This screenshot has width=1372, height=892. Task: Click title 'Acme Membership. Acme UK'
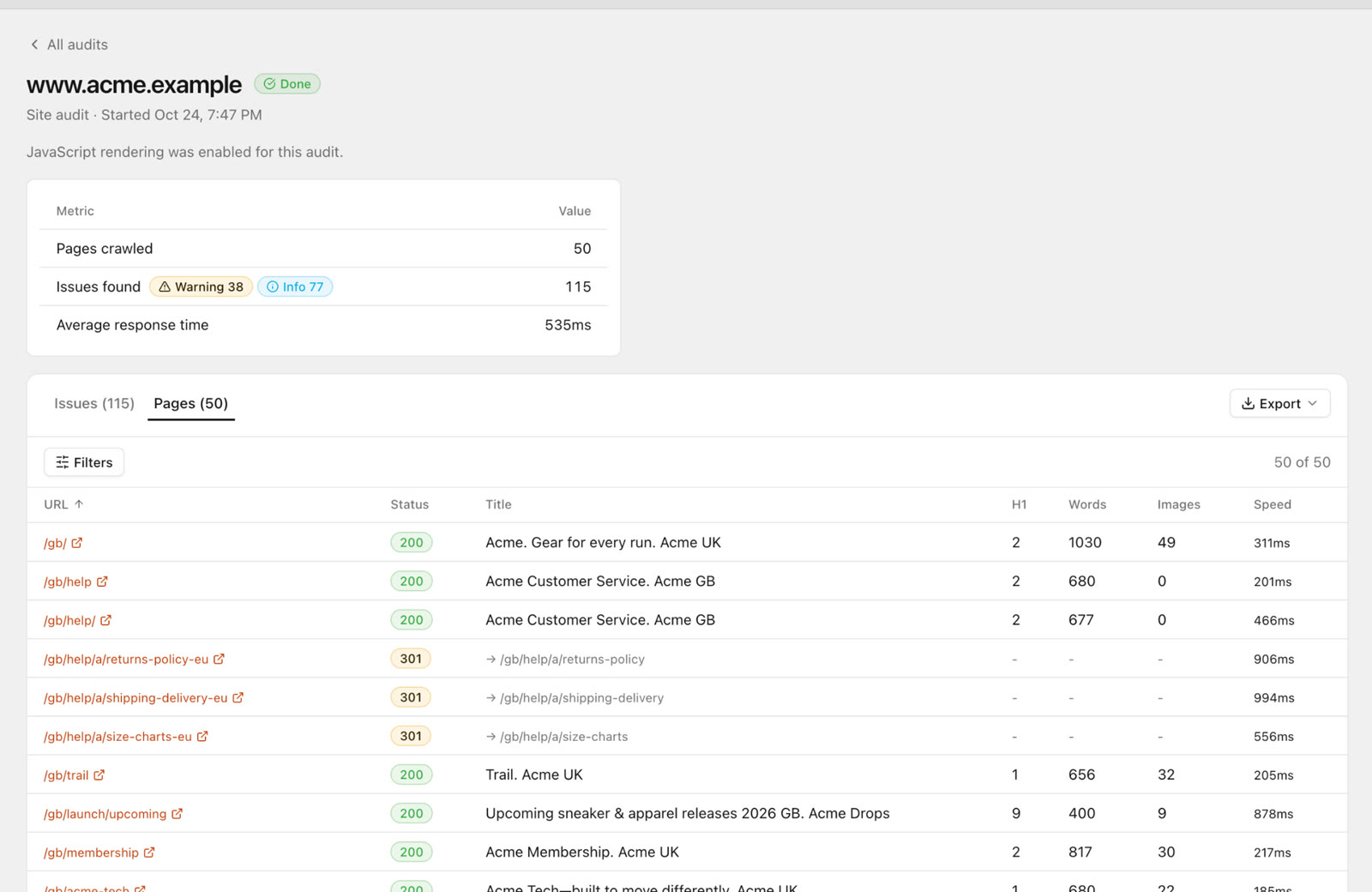(582, 852)
